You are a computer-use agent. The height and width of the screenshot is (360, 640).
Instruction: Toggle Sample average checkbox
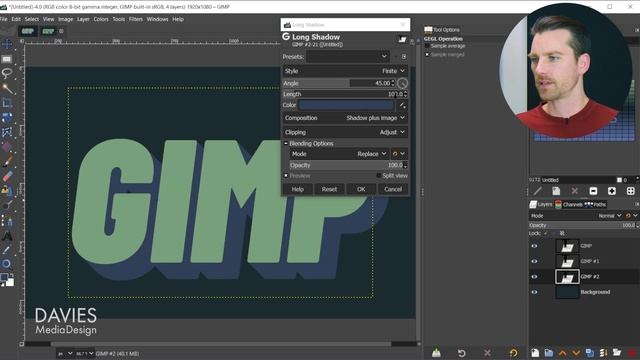(x=427, y=46)
